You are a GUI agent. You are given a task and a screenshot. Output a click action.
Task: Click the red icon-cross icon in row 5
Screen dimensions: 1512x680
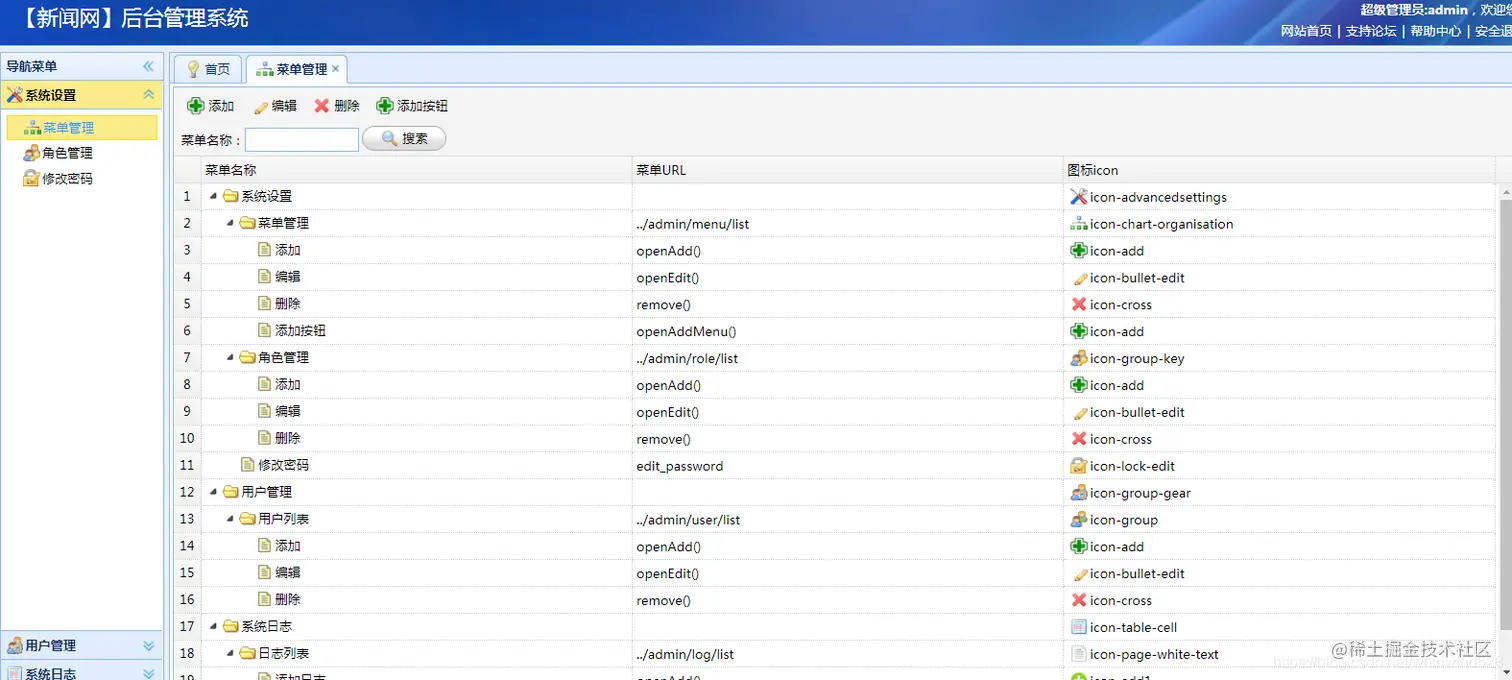point(1078,305)
